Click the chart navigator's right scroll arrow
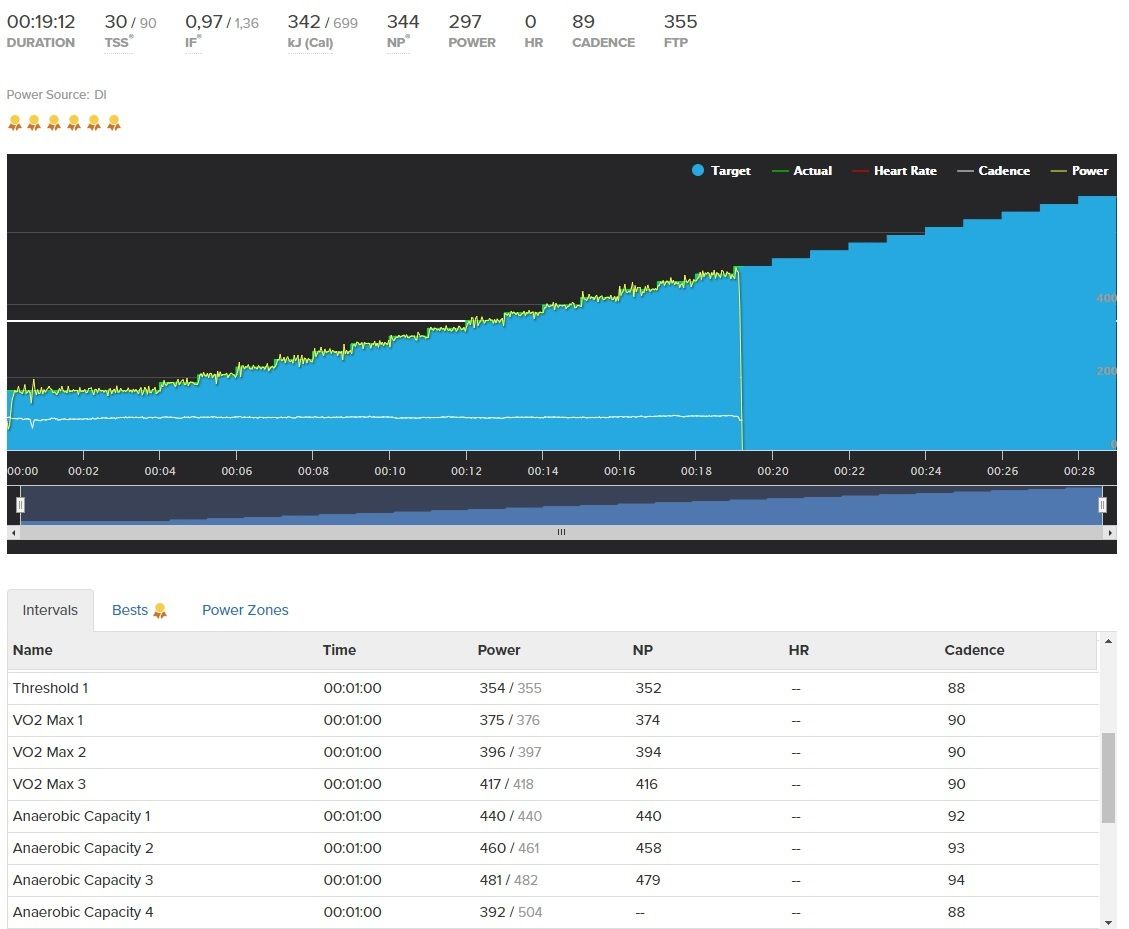Viewport: 1129px width, 929px height. click(1110, 533)
